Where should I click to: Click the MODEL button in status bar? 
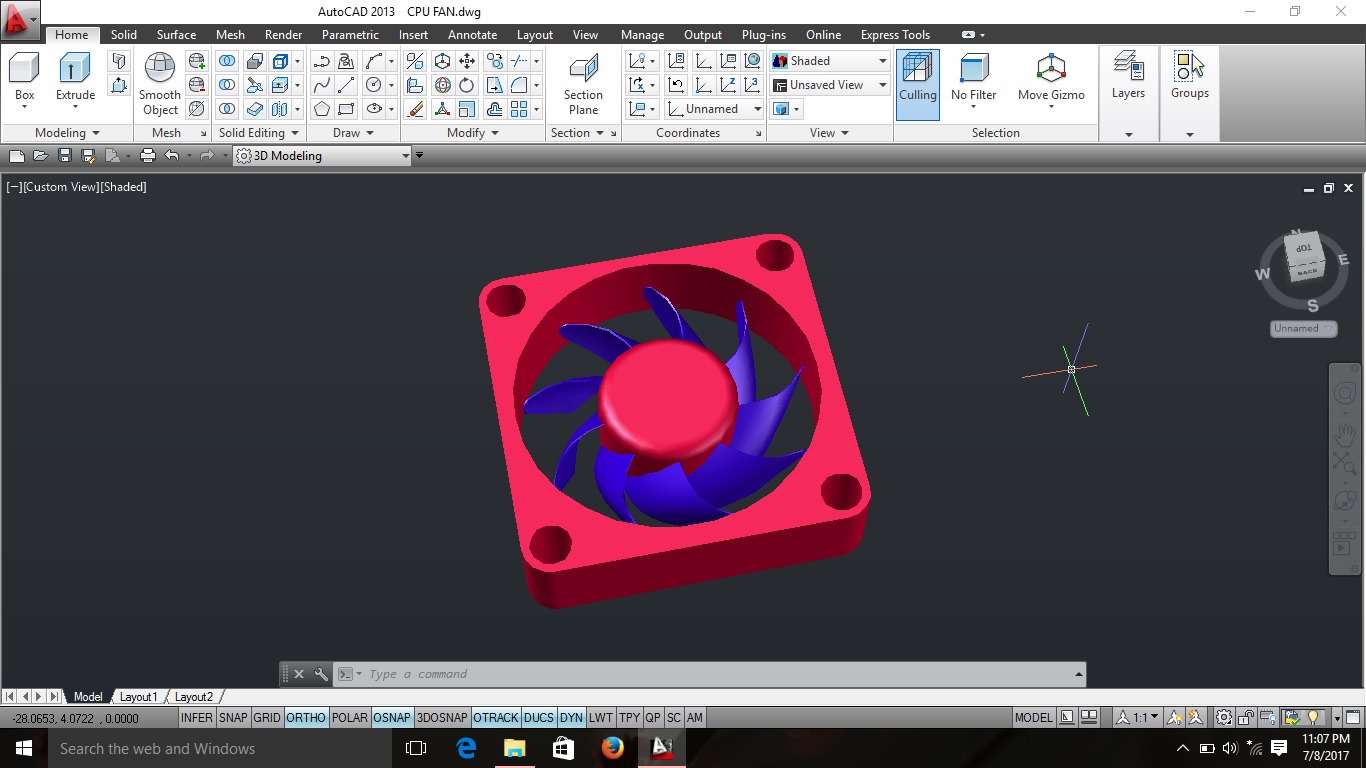click(x=1033, y=717)
